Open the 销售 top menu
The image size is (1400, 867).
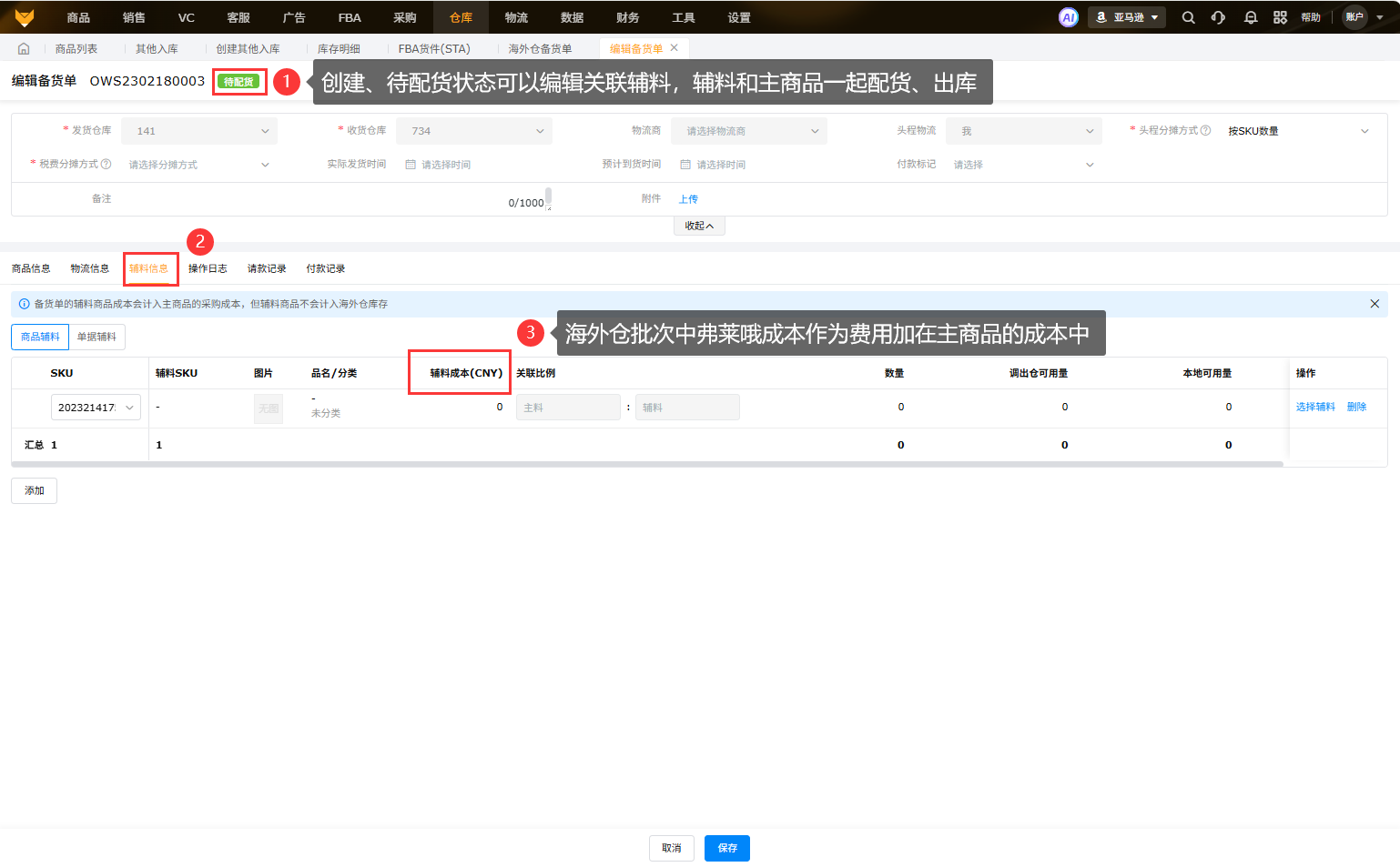(x=134, y=17)
